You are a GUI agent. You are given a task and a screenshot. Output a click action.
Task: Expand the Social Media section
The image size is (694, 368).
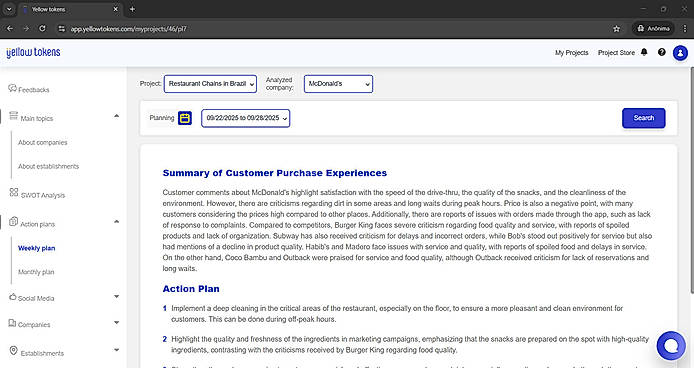click(x=116, y=297)
